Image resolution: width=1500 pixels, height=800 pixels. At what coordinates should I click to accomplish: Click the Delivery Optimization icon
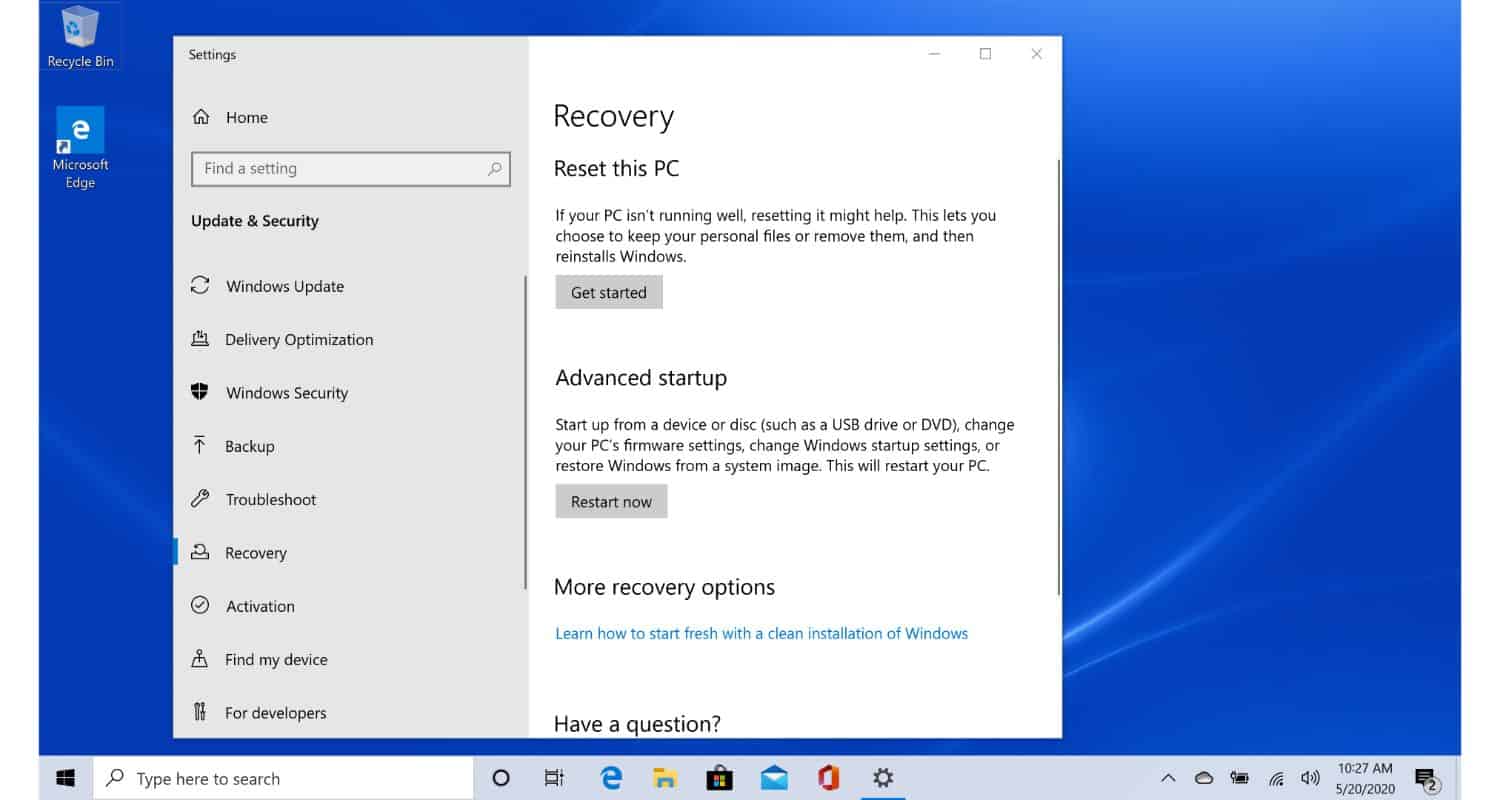(x=200, y=339)
